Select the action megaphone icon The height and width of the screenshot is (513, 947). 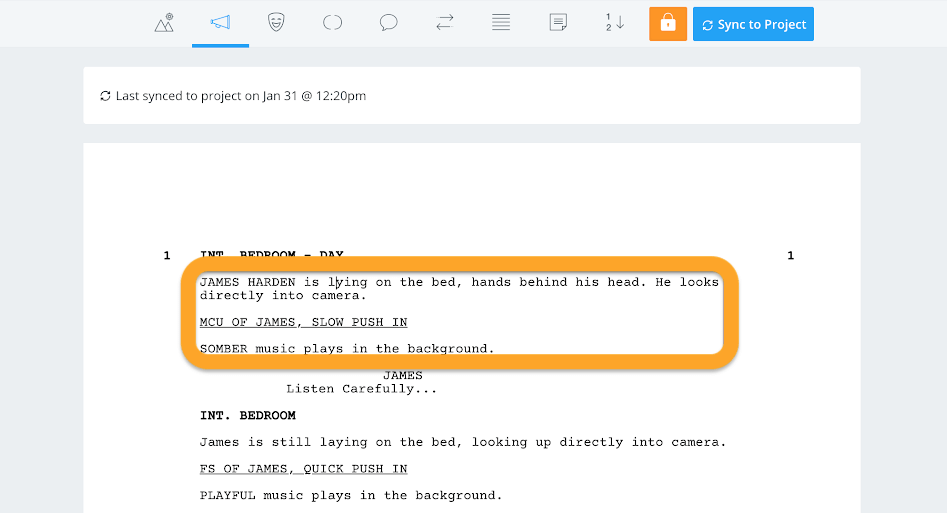220,23
